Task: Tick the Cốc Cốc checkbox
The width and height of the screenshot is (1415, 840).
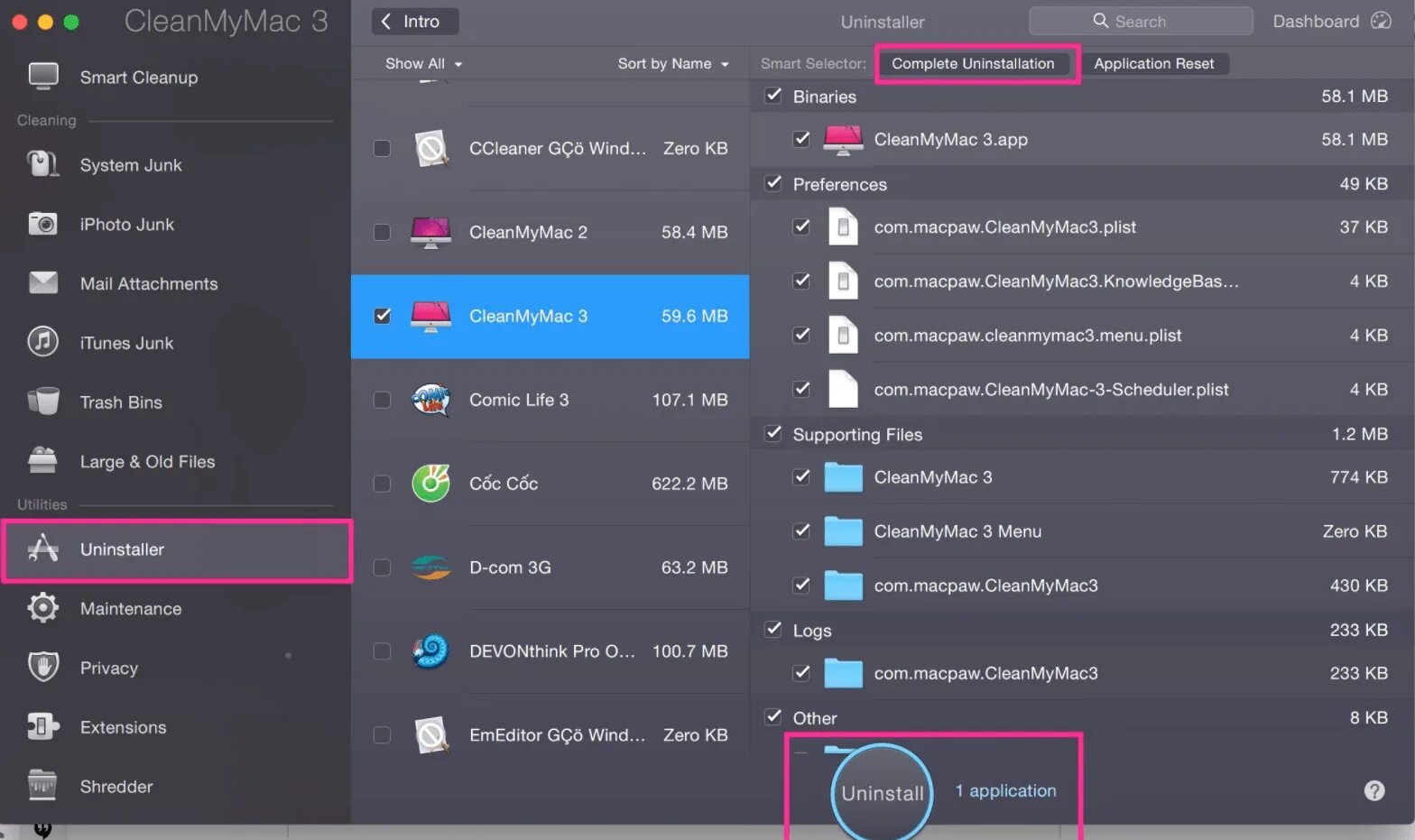Action: [383, 484]
